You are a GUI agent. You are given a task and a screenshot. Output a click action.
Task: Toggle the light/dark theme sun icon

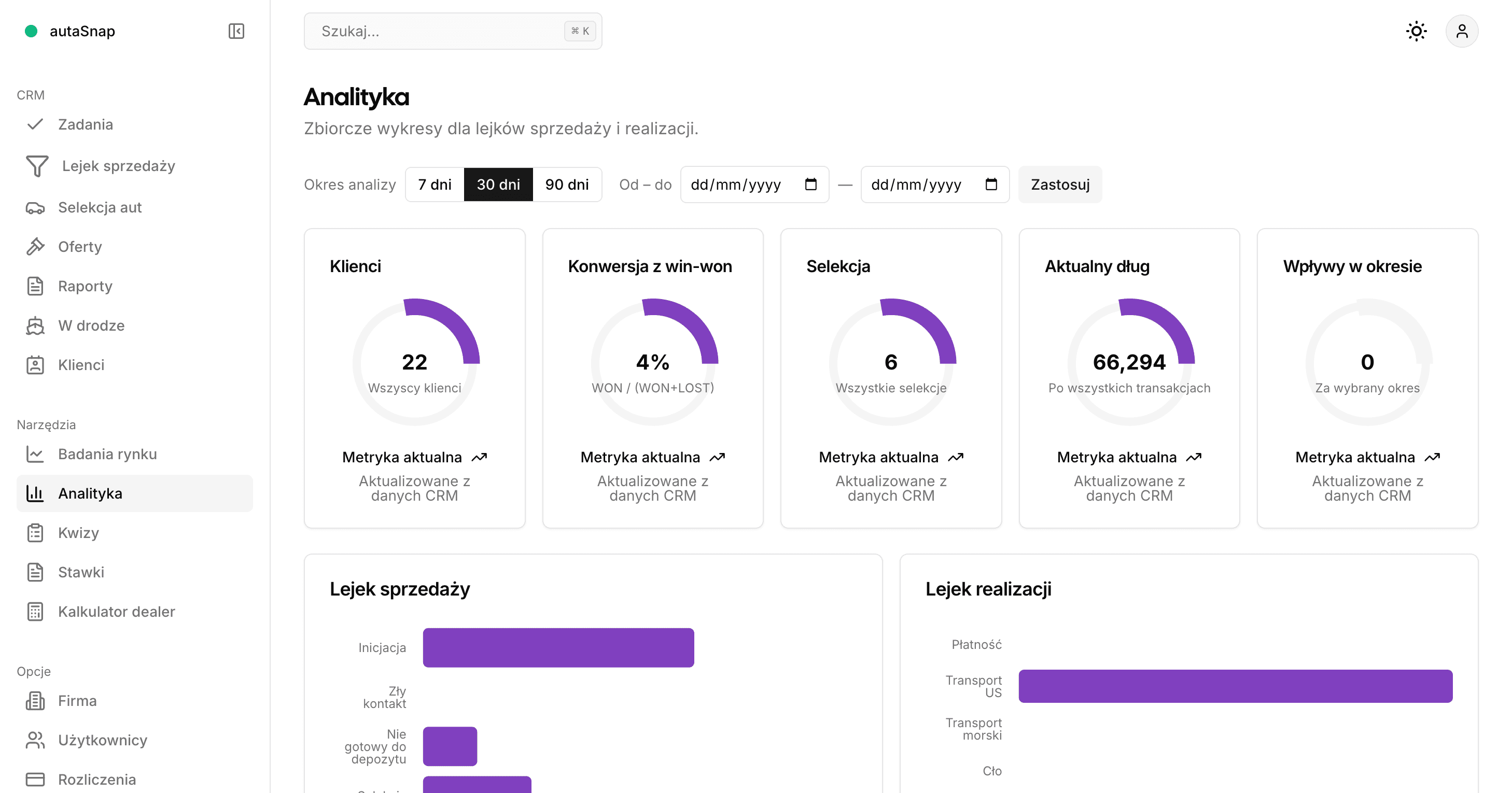point(1416,31)
